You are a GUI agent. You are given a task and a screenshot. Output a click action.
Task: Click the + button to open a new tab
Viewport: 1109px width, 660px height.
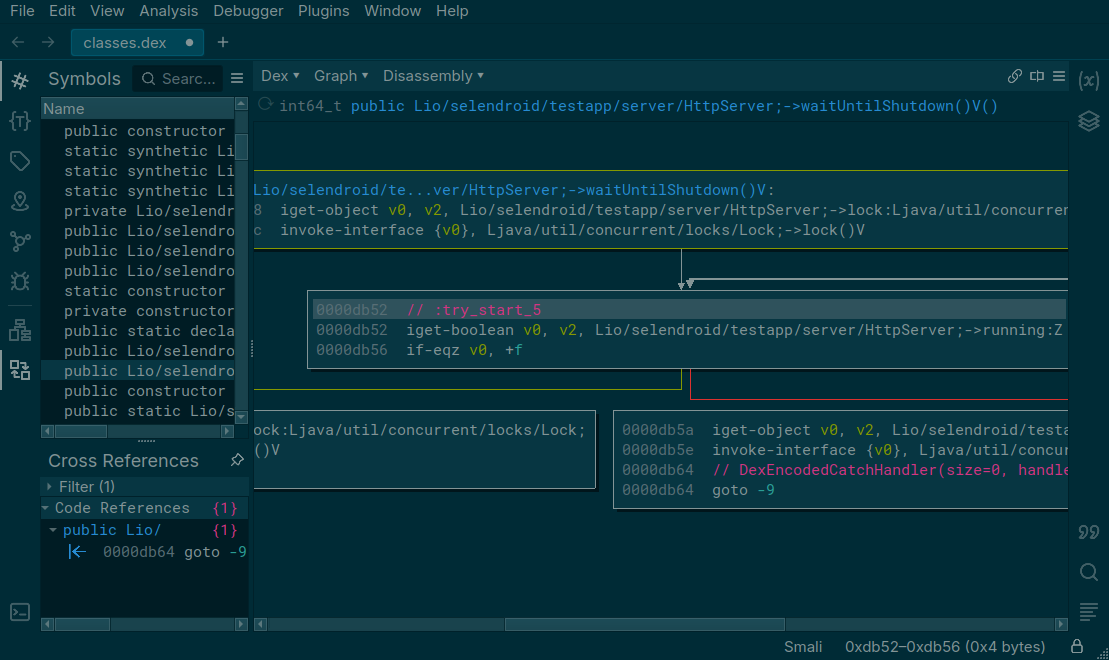(222, 42)
